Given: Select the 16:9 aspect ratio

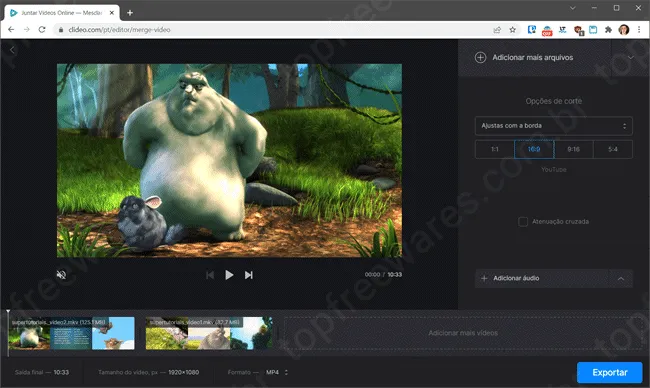Looking at the screenshot, I should pyautogui.click(x=534, y=149).
